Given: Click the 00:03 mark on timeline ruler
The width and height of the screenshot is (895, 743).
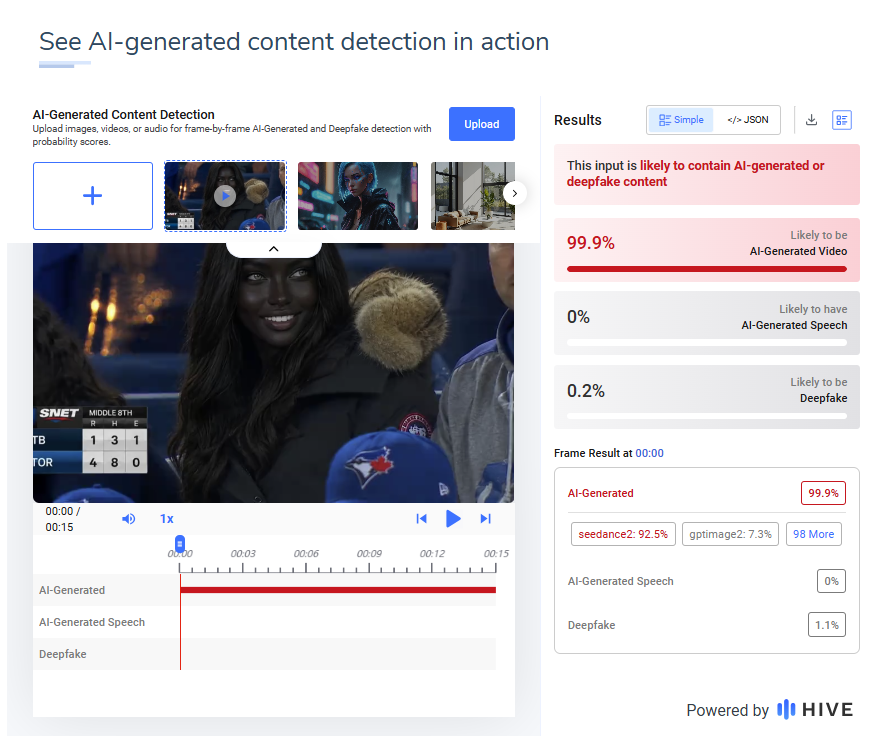Looking at the screenshot, I should coord(243,554).
